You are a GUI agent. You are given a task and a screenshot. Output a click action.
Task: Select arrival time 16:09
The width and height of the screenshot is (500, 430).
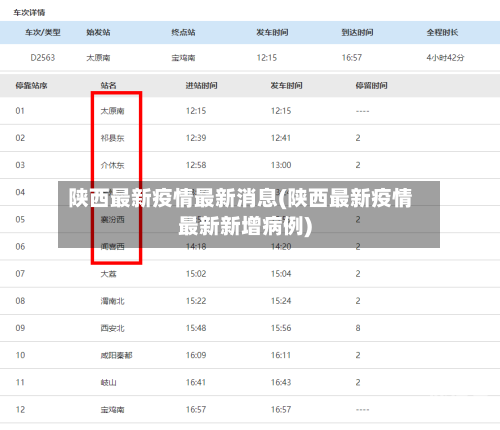[x=196, y=355]
